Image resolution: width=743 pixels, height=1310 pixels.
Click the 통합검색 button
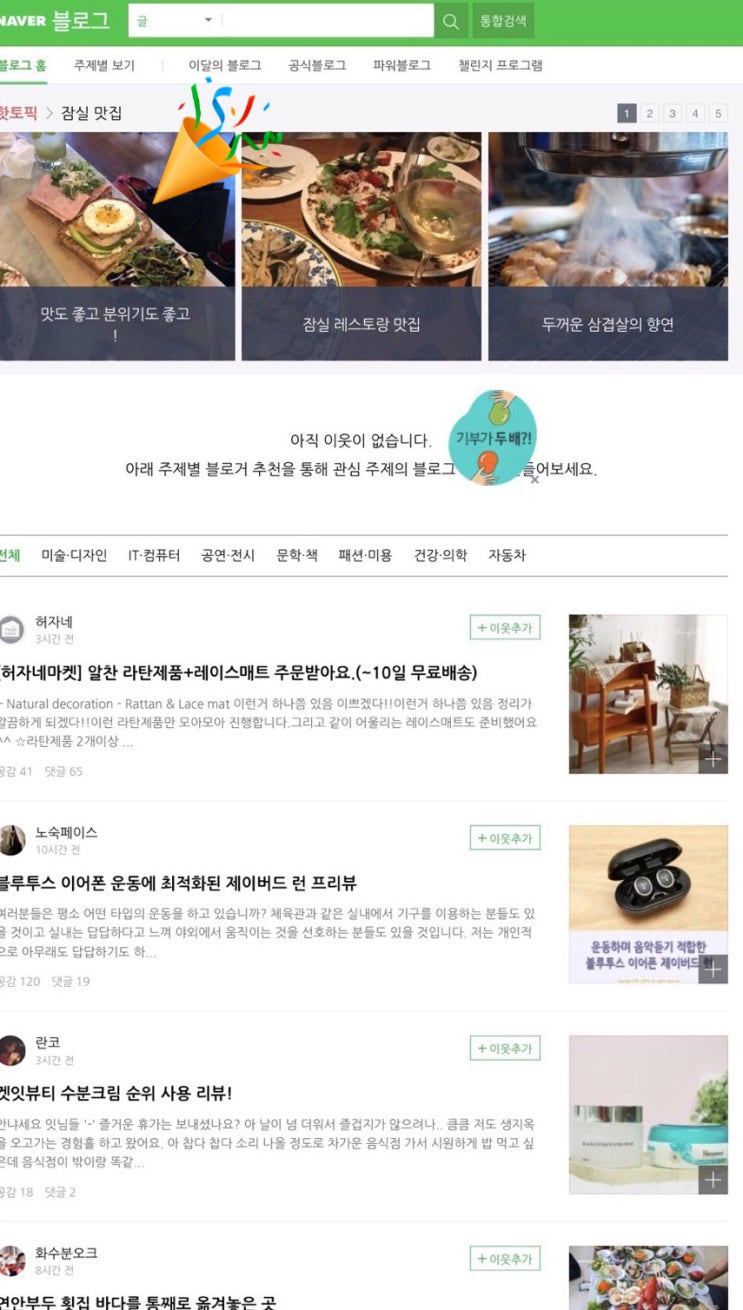coord(503,21)
